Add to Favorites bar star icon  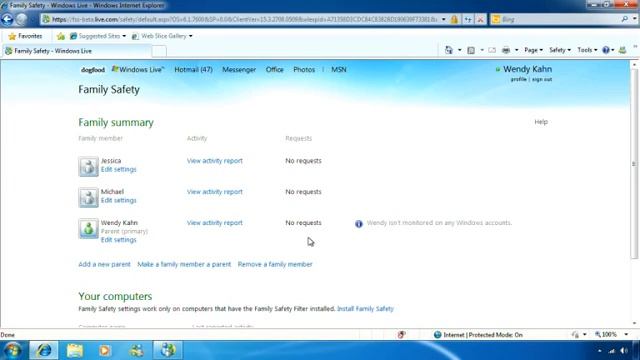60,36
